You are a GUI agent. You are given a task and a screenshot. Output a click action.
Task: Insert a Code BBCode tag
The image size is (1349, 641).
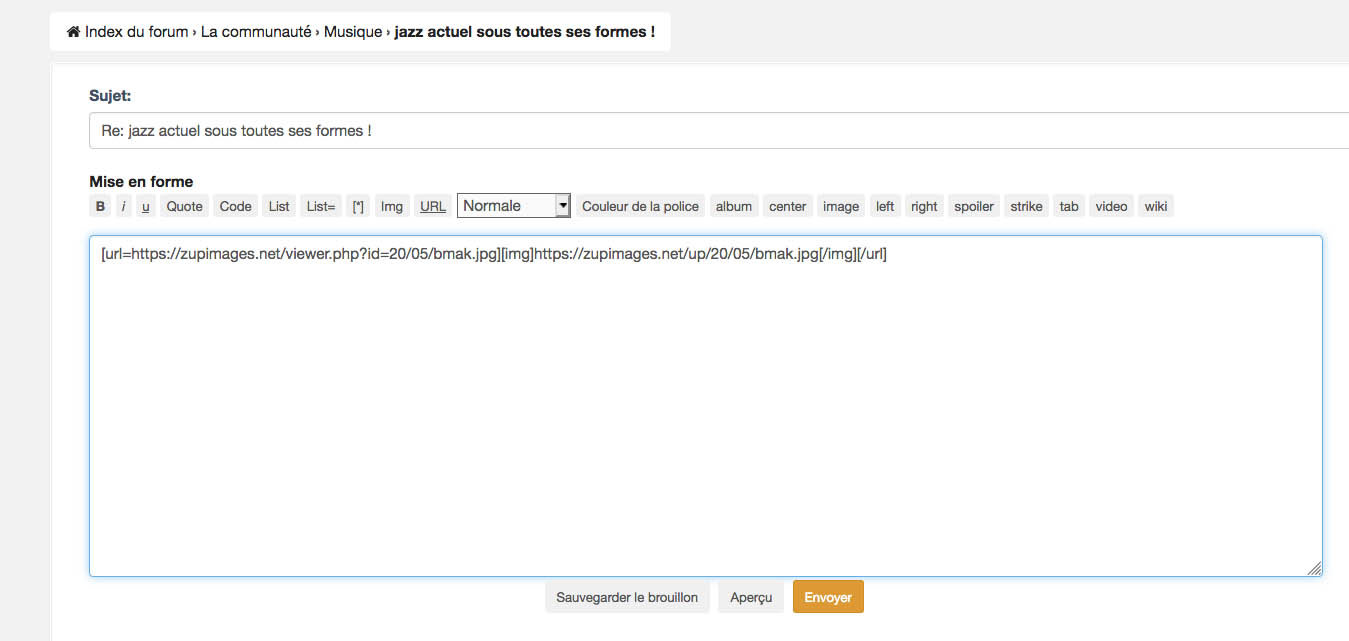point(235,206)
